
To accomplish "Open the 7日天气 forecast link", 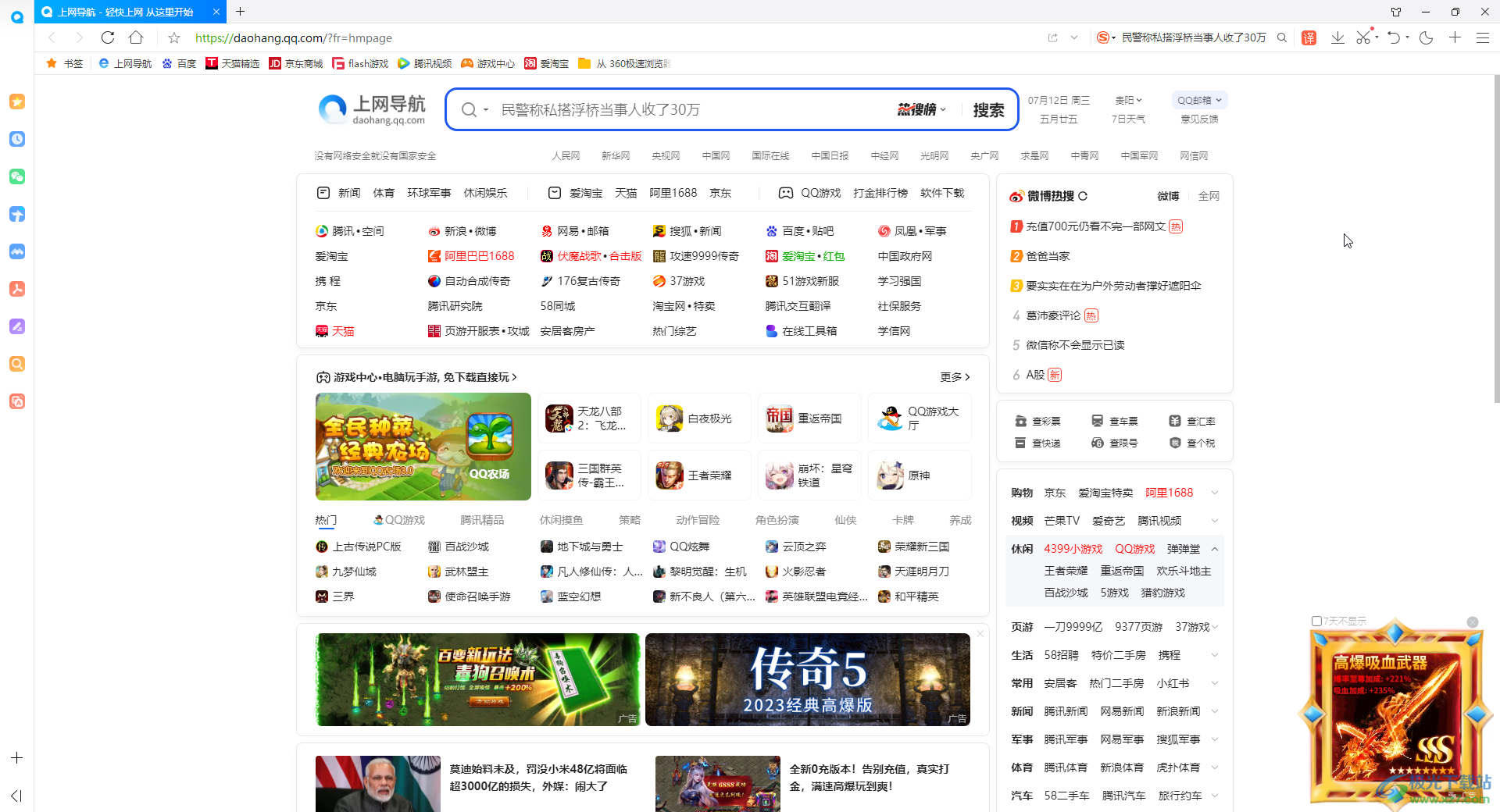I will tap(1129, 119).
